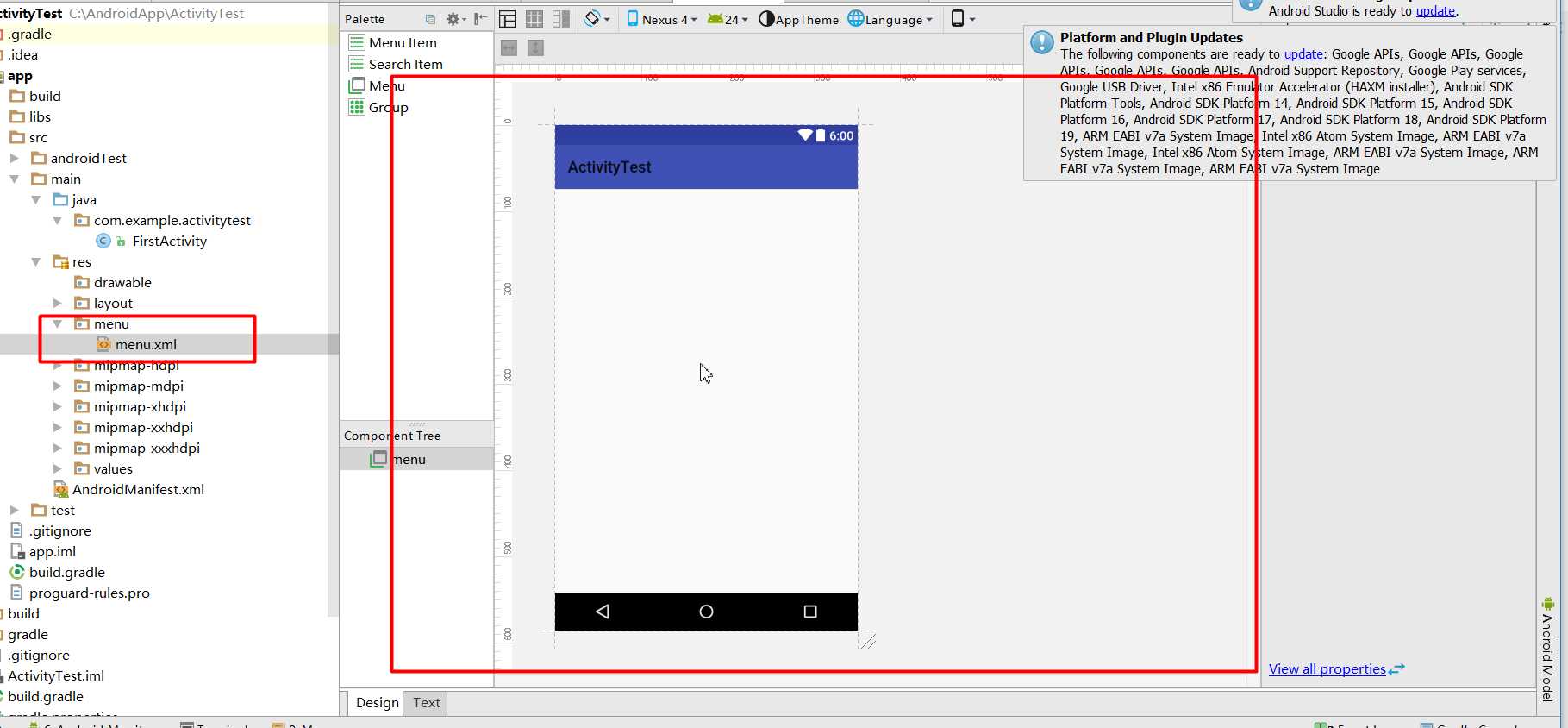Expand the layout folder
The height and width of the screenshot is (728, 1568).
point(58,303)
